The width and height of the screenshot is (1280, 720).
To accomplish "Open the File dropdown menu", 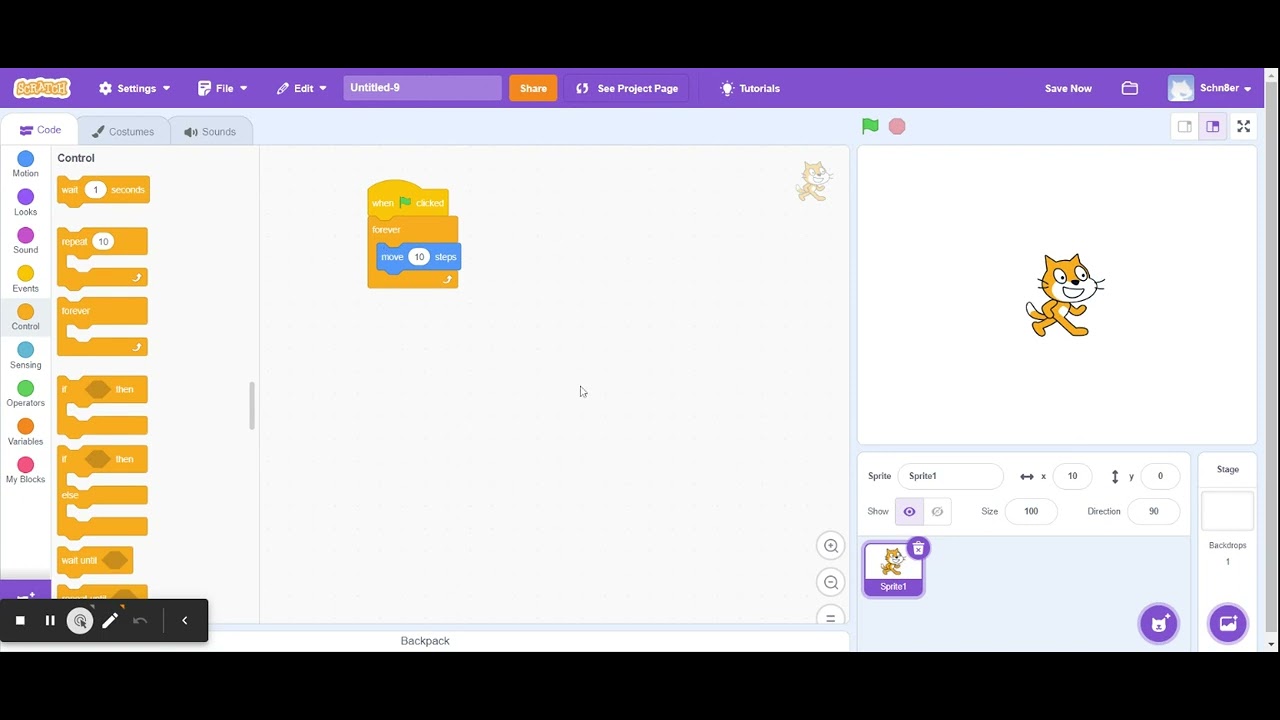I will [223, 88].
